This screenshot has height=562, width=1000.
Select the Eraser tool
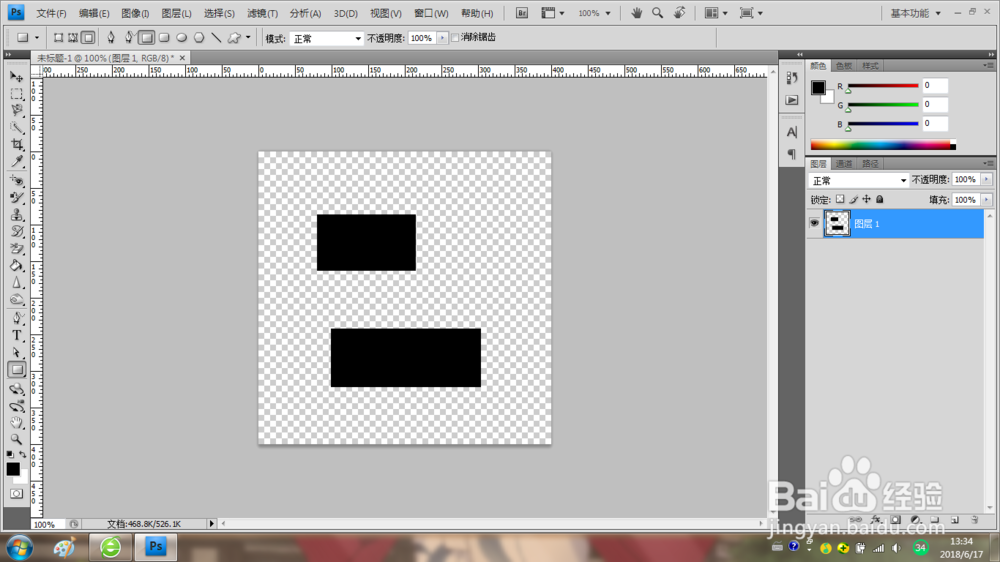coord(17,249)
